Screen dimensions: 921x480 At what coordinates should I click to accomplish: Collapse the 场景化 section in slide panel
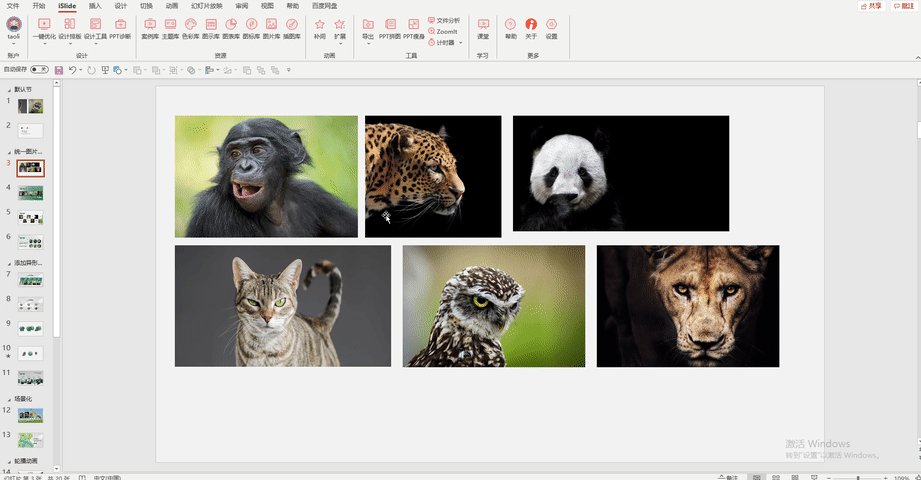(x=9, y=400)
